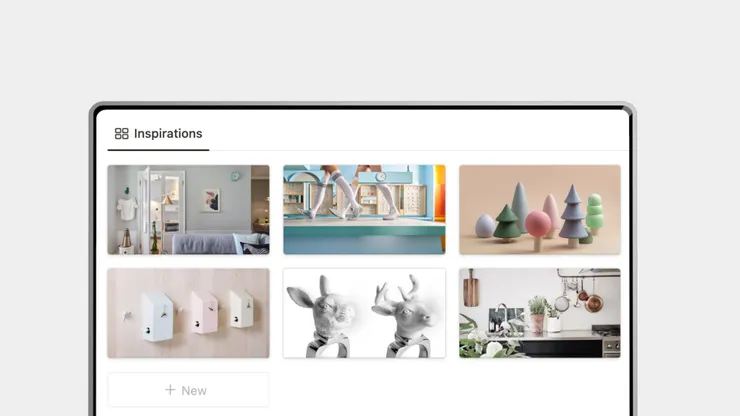This screenshot has width=740, height=416.
Task: Click the wall clock in walking legs photo
Action: 381,177
